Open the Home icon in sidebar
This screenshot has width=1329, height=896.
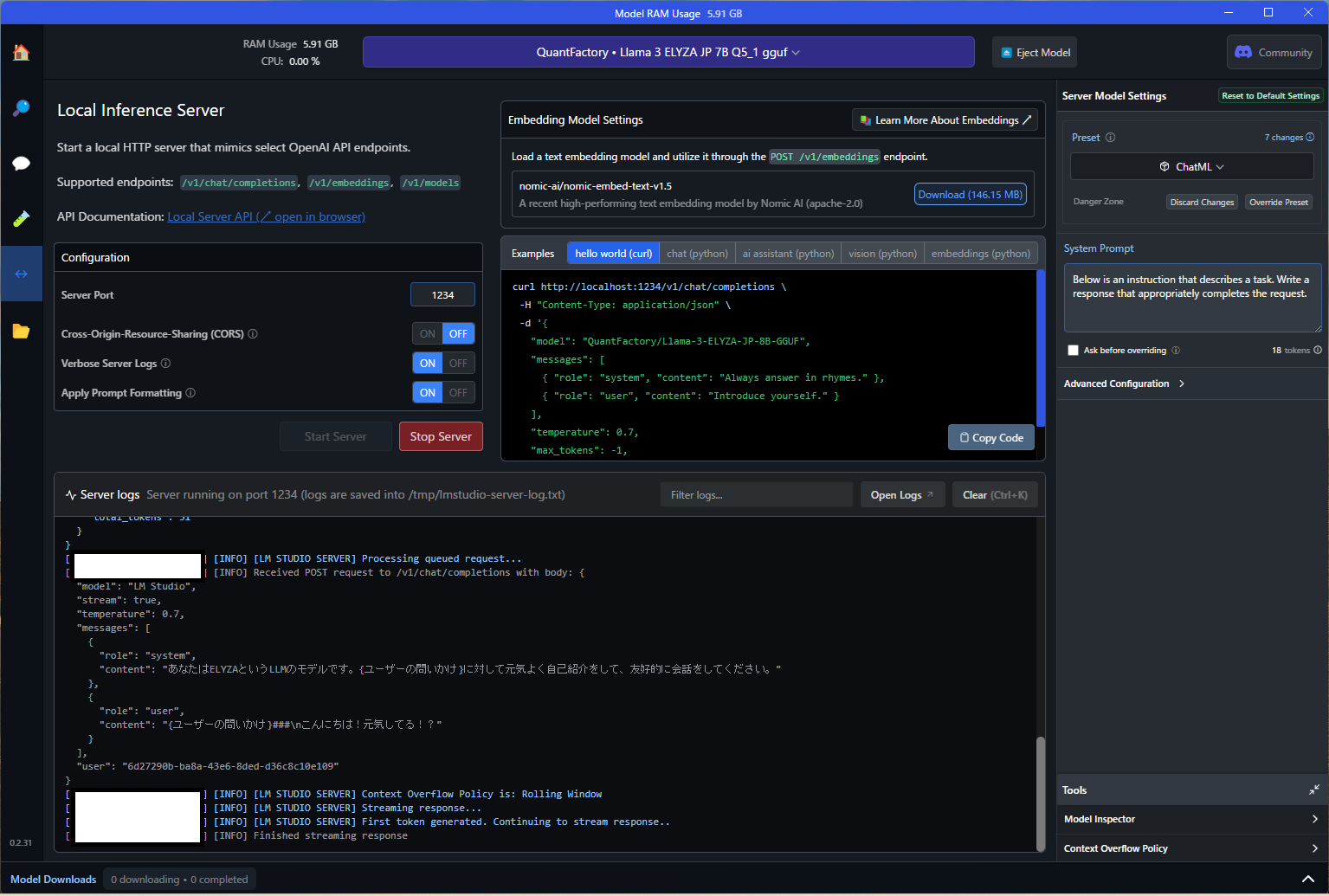(21, 53)
